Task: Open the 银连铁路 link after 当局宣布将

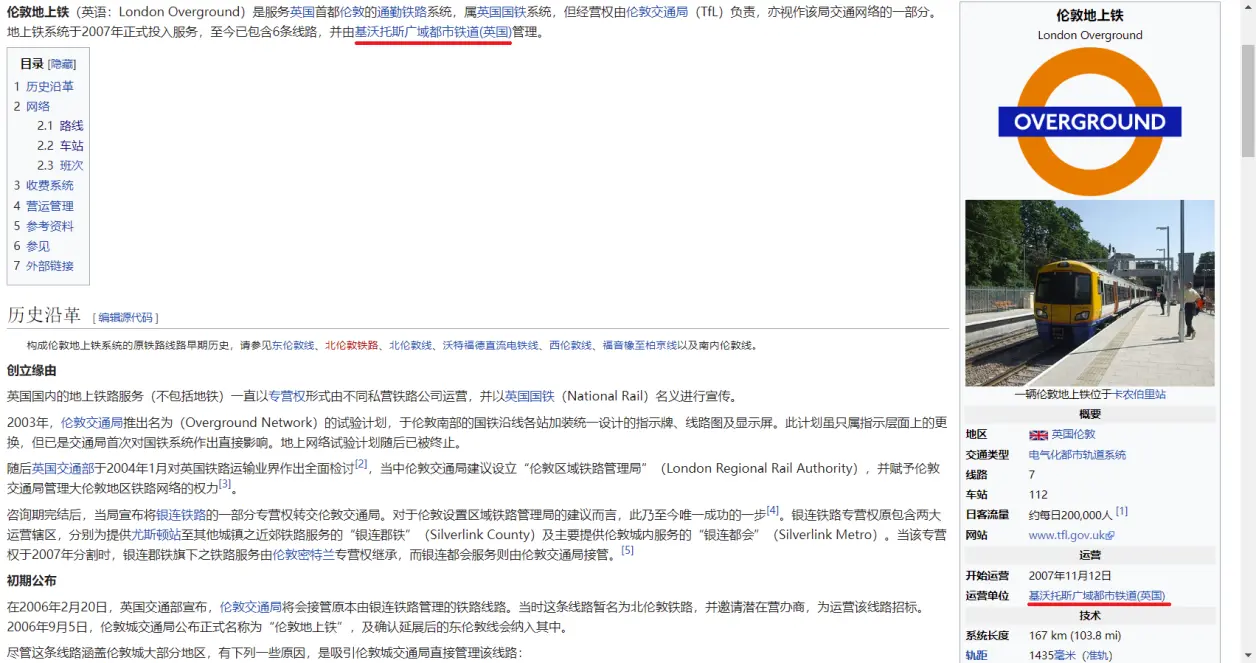Action: click(181, 514)
